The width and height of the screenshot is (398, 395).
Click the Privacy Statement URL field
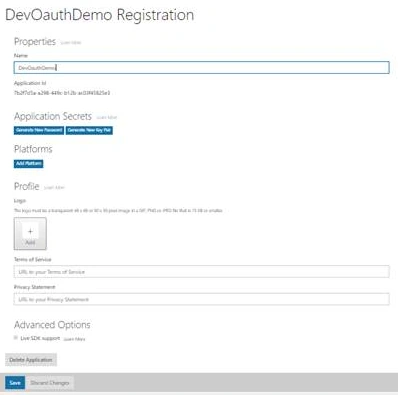[x=201, y=299]
